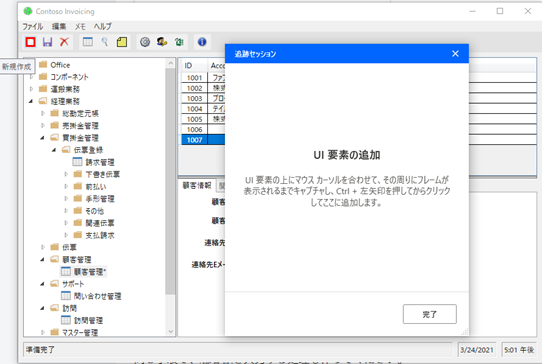
Task: Click the table grid toolbar icon
Action: [x=88, y=42]
